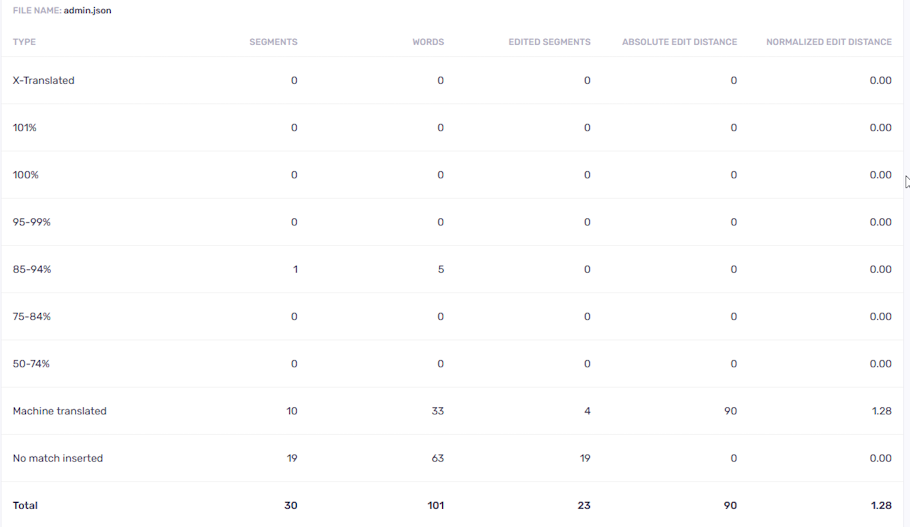Click No match inserted words value 63

pos(437,458)
